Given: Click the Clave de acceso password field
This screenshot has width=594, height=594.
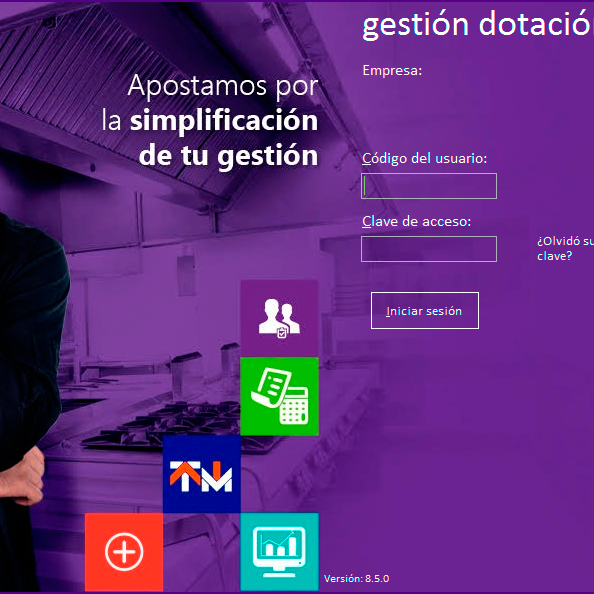Looking at the screenshot, I should click(x=429, y=249).
